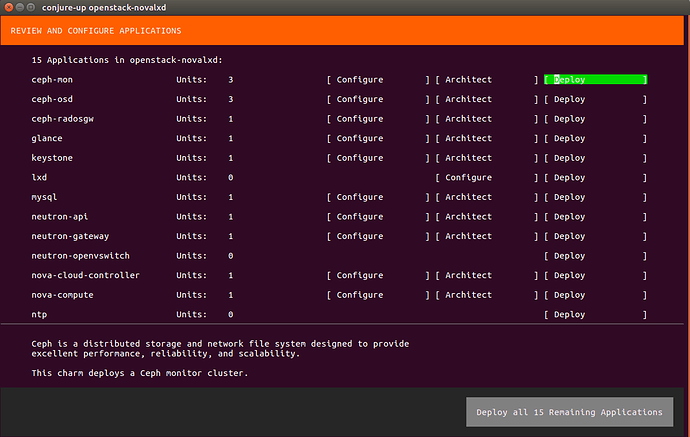Select the neutron-openvswitch application name

pyautogui.click(x=81, y=256)
